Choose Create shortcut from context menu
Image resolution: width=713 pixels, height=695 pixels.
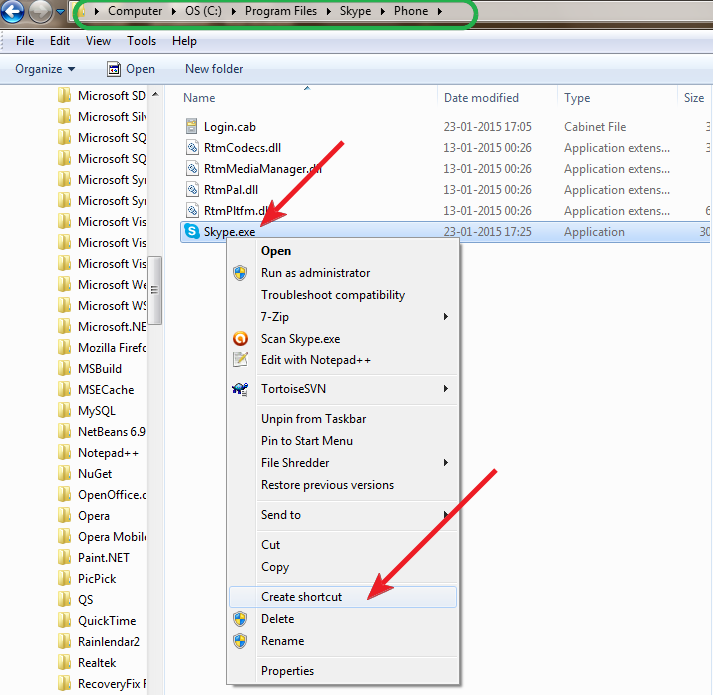[343, 597]
